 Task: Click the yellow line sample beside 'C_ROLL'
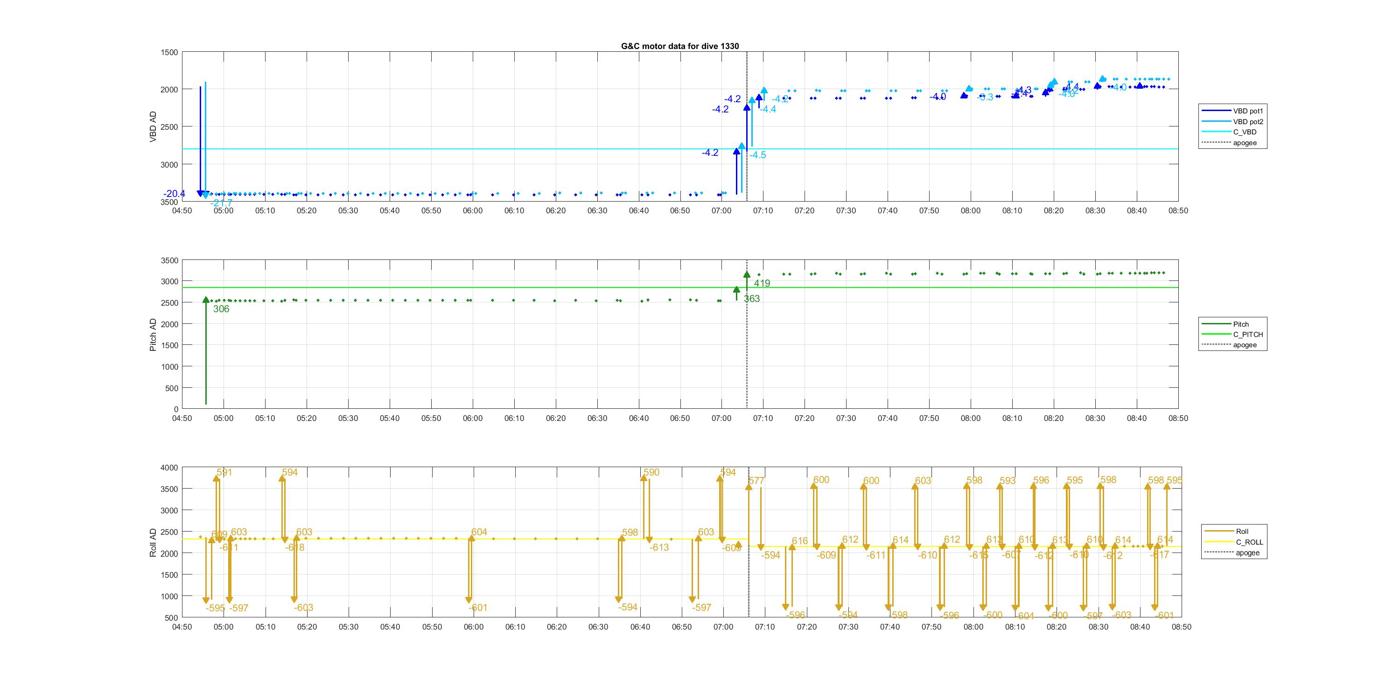point(1219,541)
